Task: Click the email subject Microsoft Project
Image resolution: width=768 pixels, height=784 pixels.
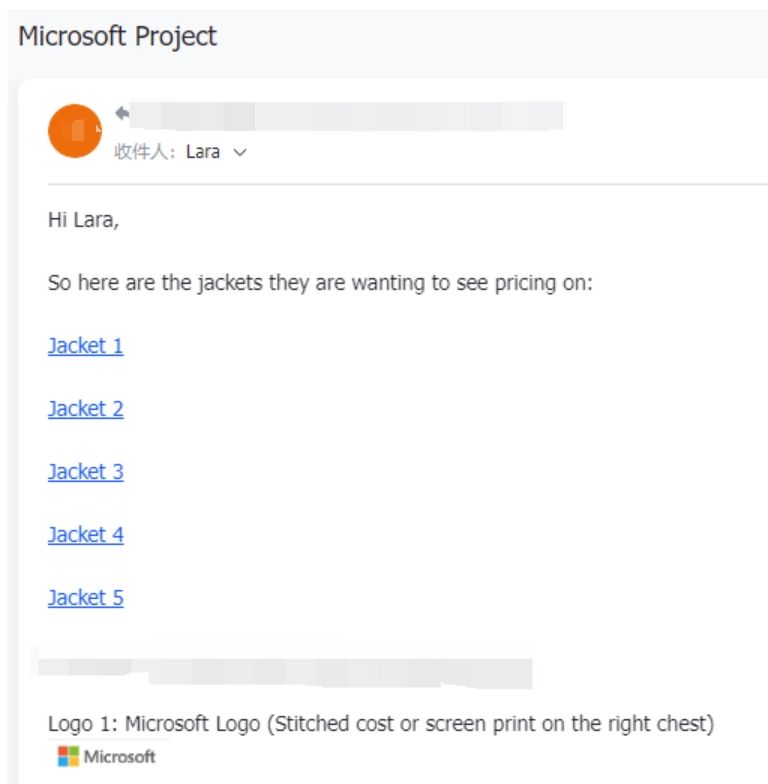Action: click(117, 37)
